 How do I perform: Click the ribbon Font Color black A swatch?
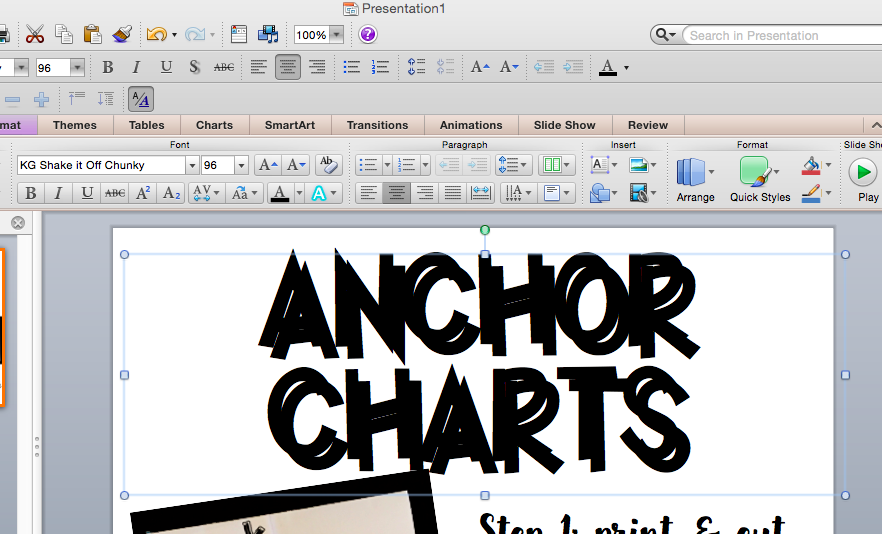point(280,194)
